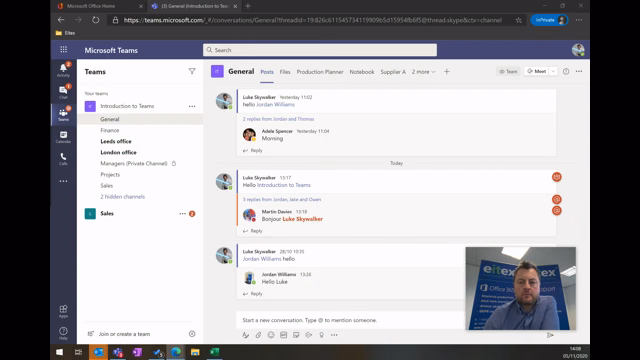Open Calls in the left rail
Image resolution: width=640 pixels, height=360 pixels.
(x=63, y=159)
